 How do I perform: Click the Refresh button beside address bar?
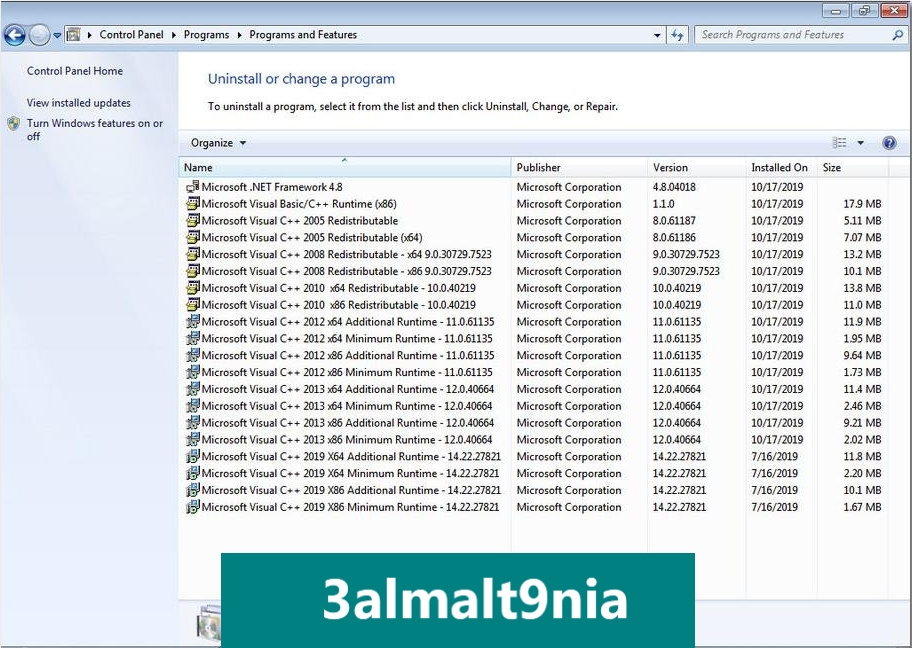(677, 35)
